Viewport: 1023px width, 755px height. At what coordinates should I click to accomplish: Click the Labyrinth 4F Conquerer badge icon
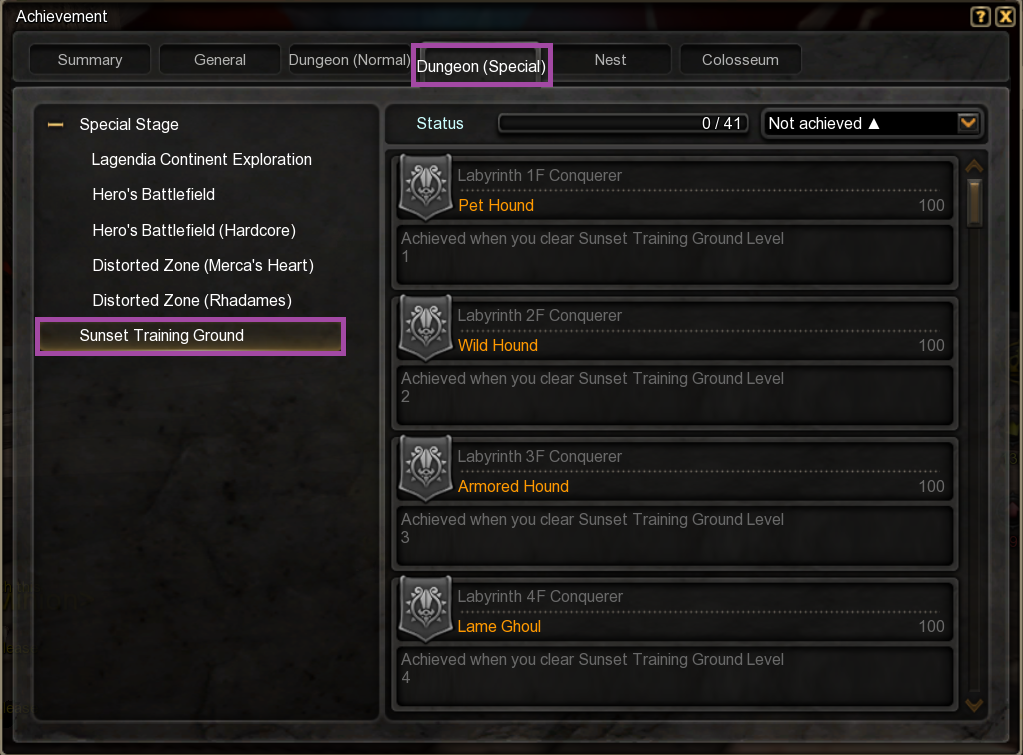425,608
